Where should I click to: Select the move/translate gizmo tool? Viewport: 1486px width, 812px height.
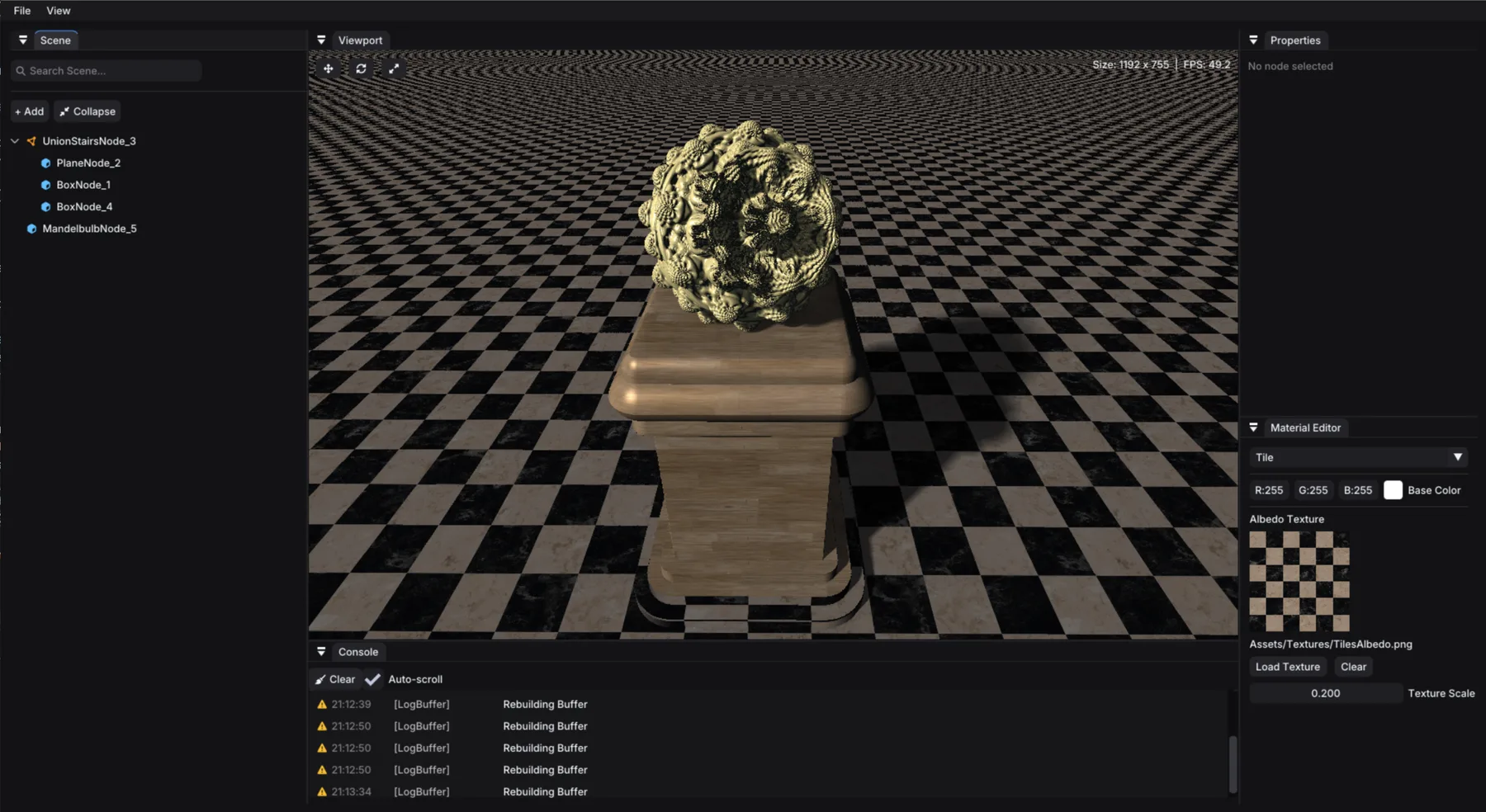click(329, 68)
